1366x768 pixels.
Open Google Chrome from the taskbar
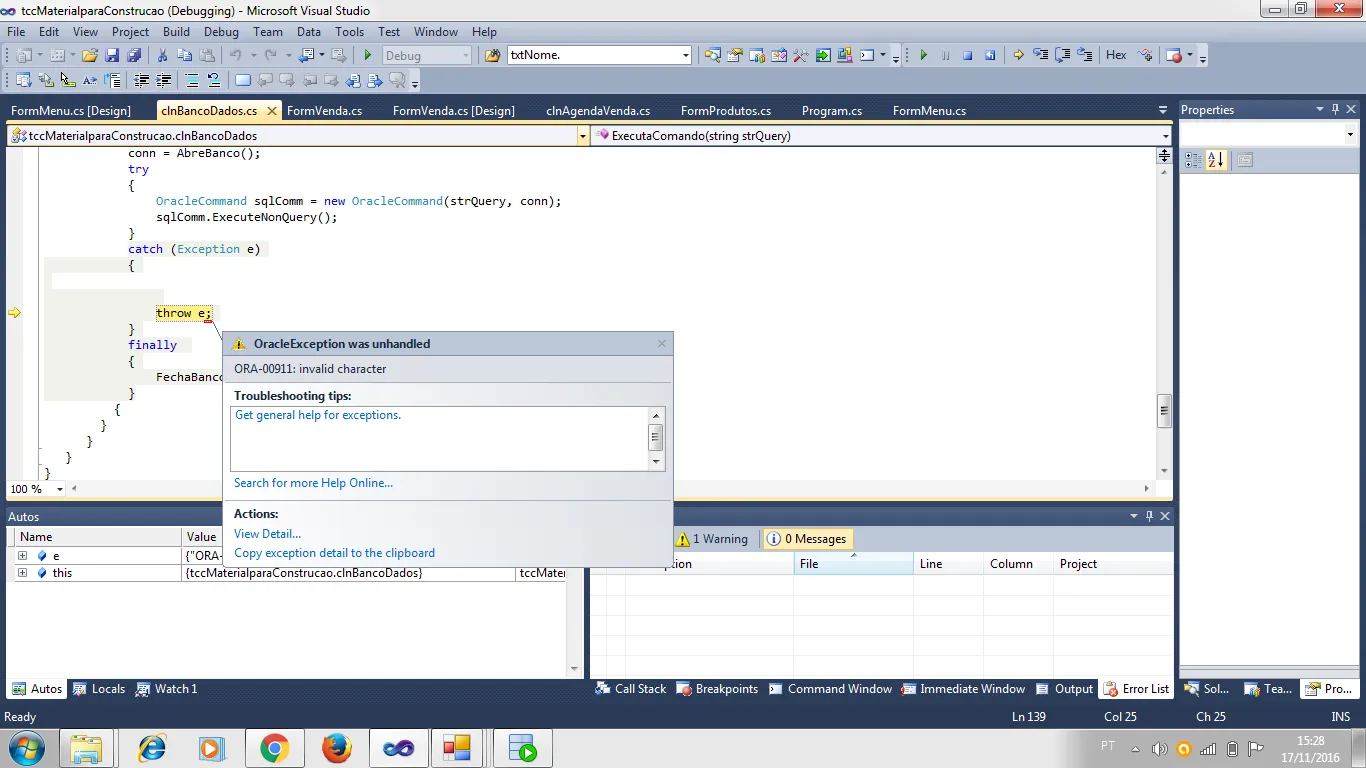coord(275,748)
